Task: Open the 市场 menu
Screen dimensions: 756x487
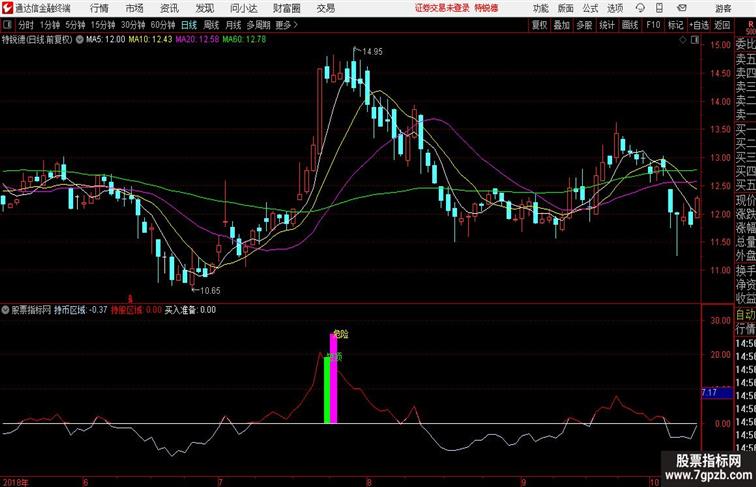Action: 135,8
